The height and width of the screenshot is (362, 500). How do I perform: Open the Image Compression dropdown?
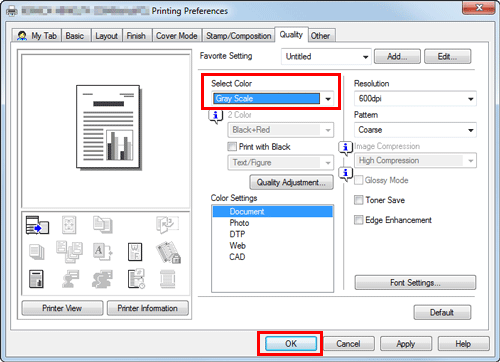(x=415, y=161)
